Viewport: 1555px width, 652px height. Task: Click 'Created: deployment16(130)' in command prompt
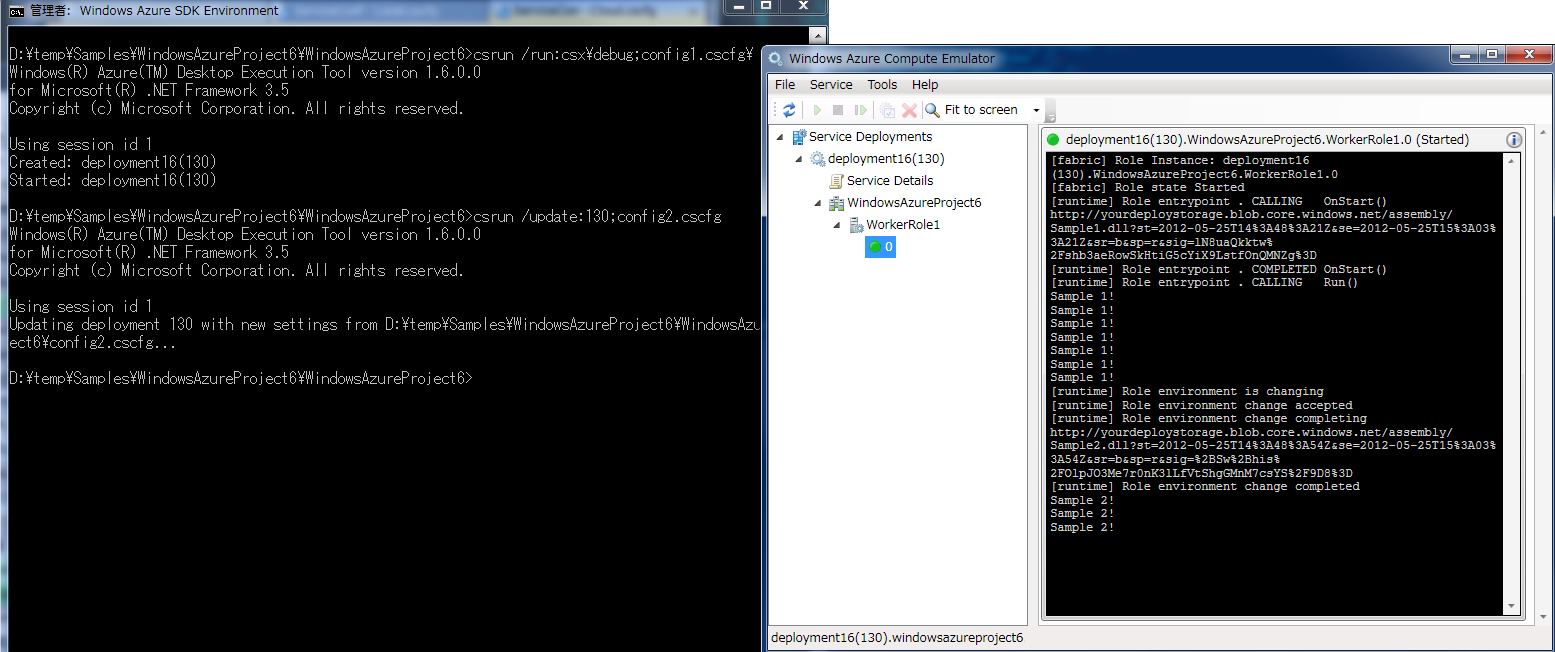point(113,162)
